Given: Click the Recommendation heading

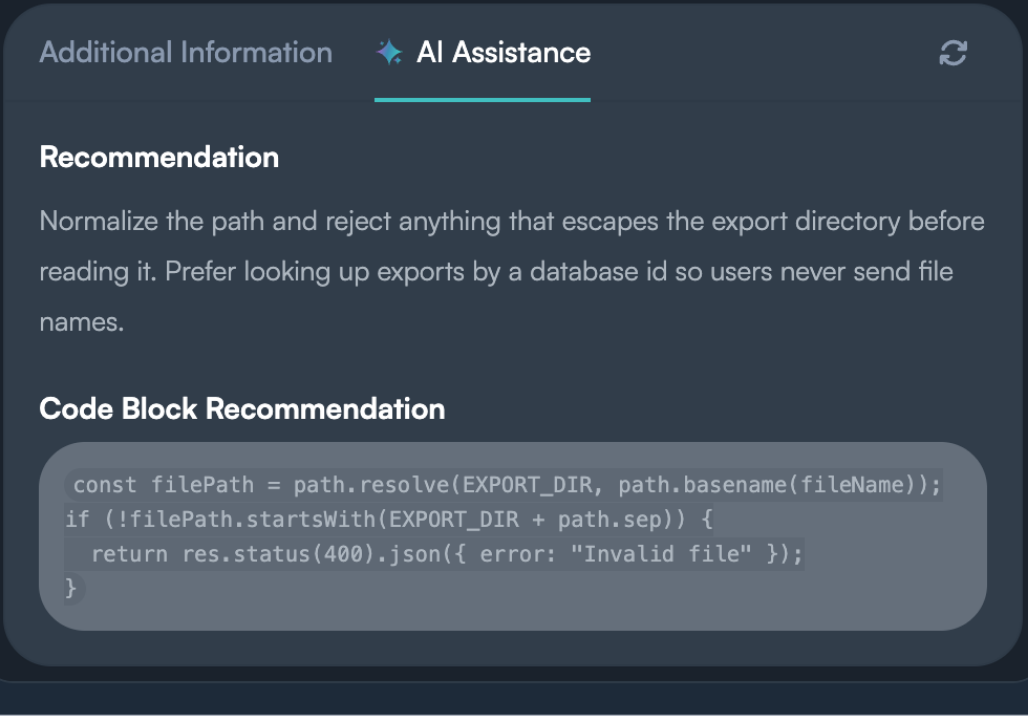Looking at the screenshot, I should 159,157.
